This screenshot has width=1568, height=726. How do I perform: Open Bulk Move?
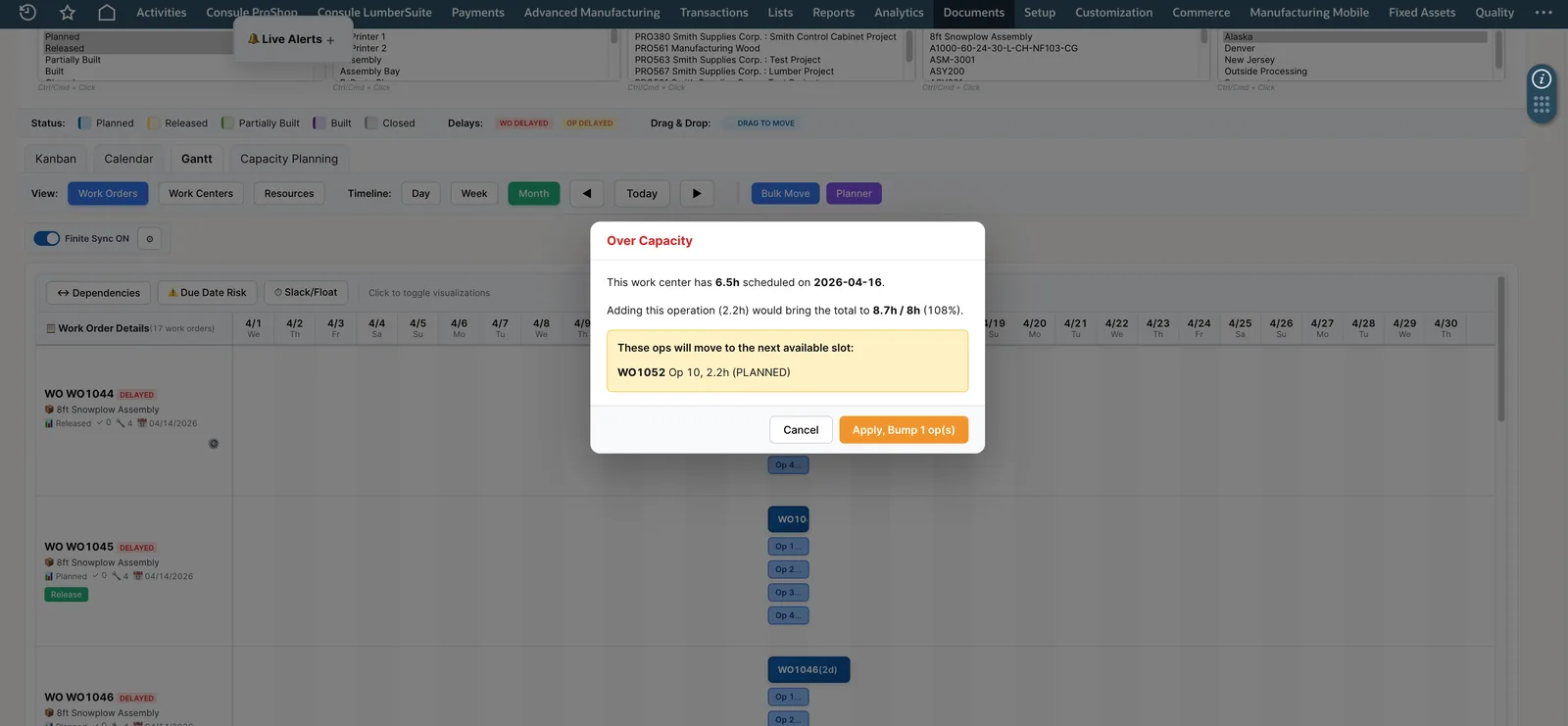786,193
